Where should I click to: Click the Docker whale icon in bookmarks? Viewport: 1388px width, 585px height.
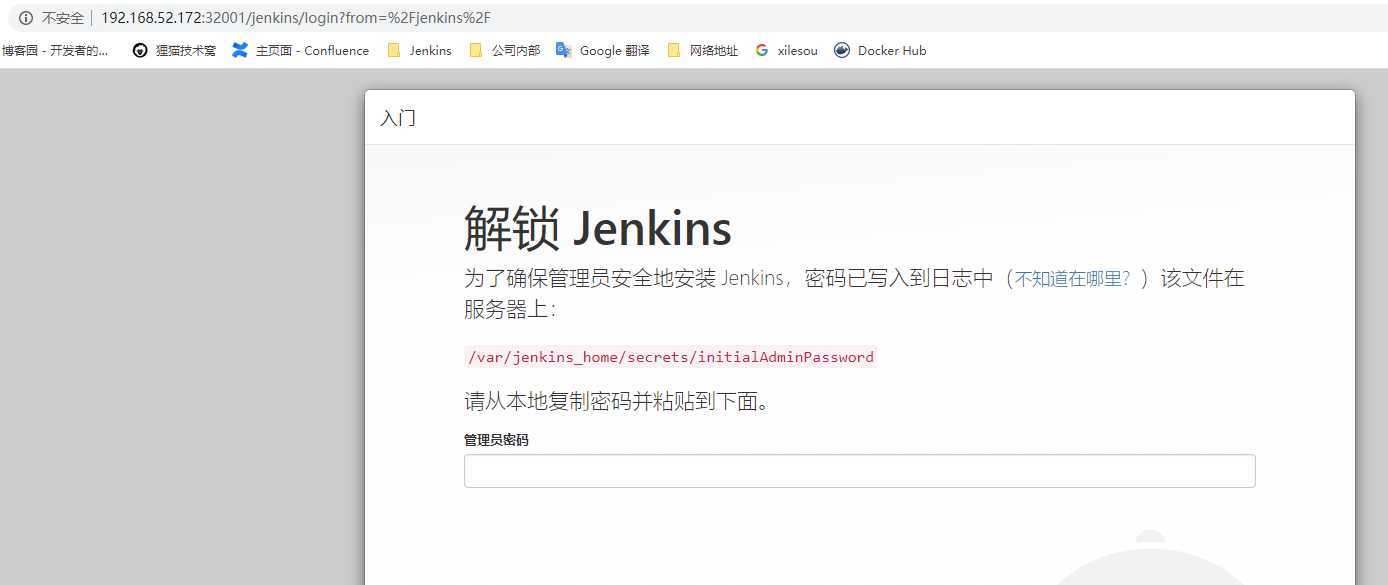842,50
